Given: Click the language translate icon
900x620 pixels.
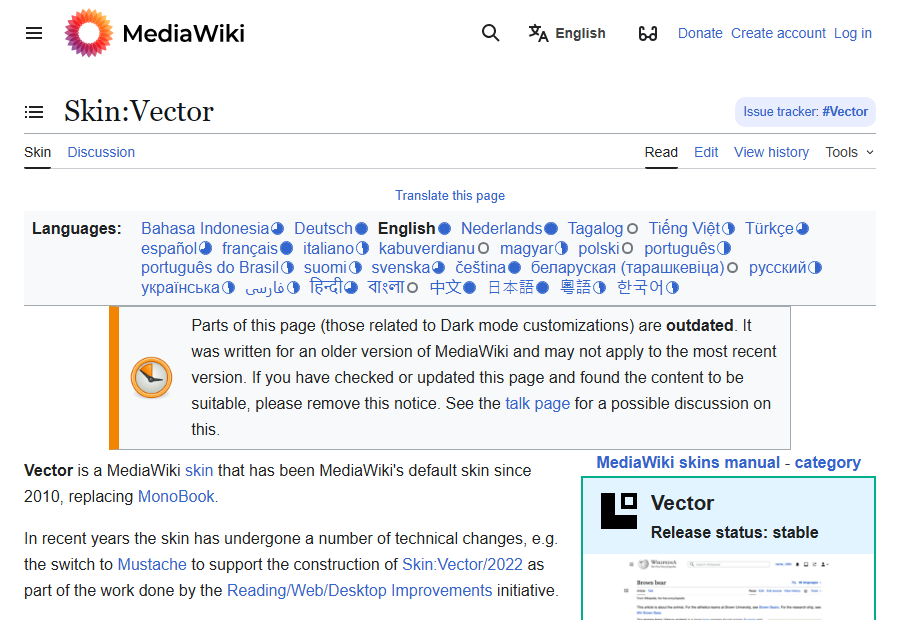Looking at the screenshot, I should 538,33.
